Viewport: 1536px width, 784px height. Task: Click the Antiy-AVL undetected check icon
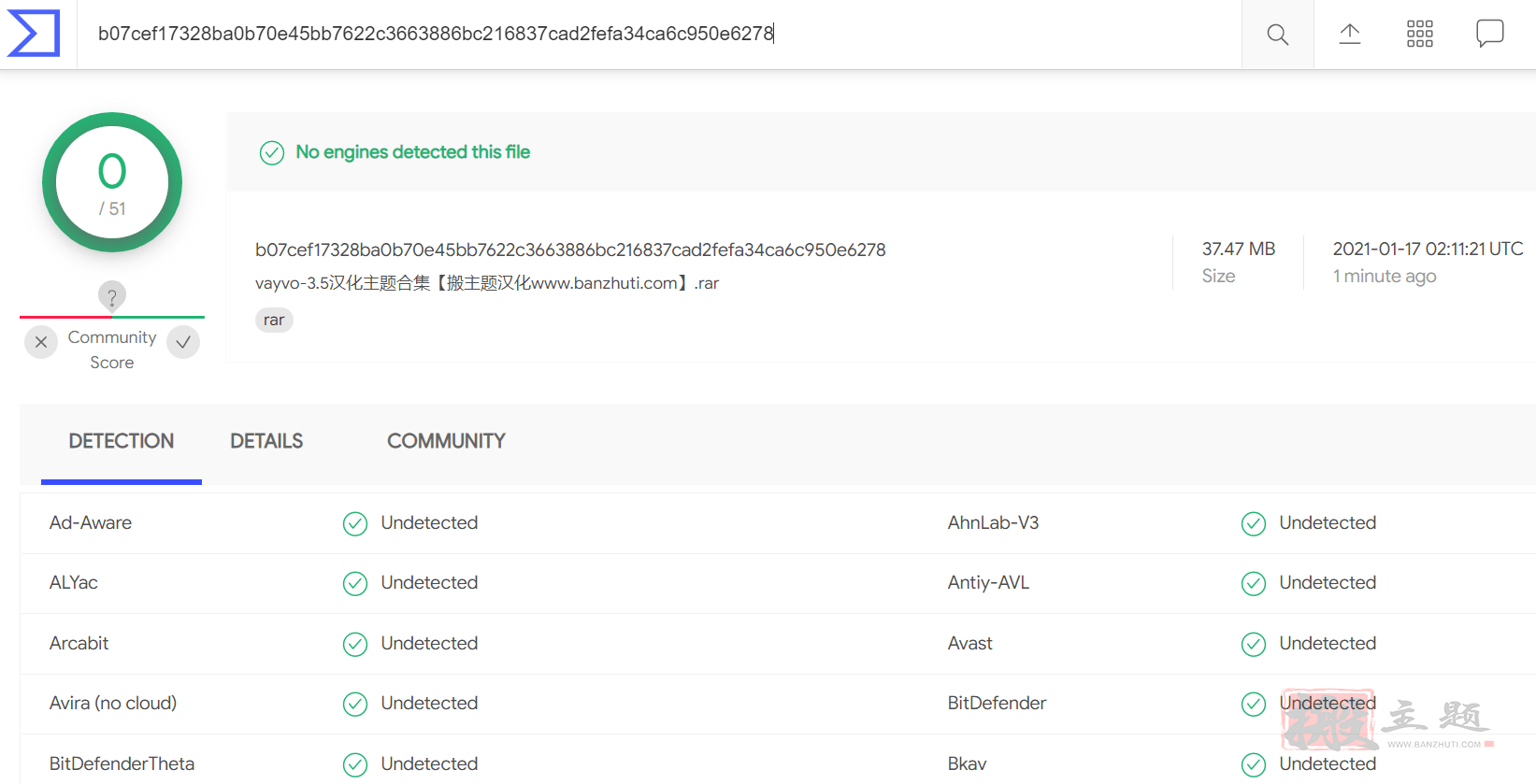pos(1254,583)
